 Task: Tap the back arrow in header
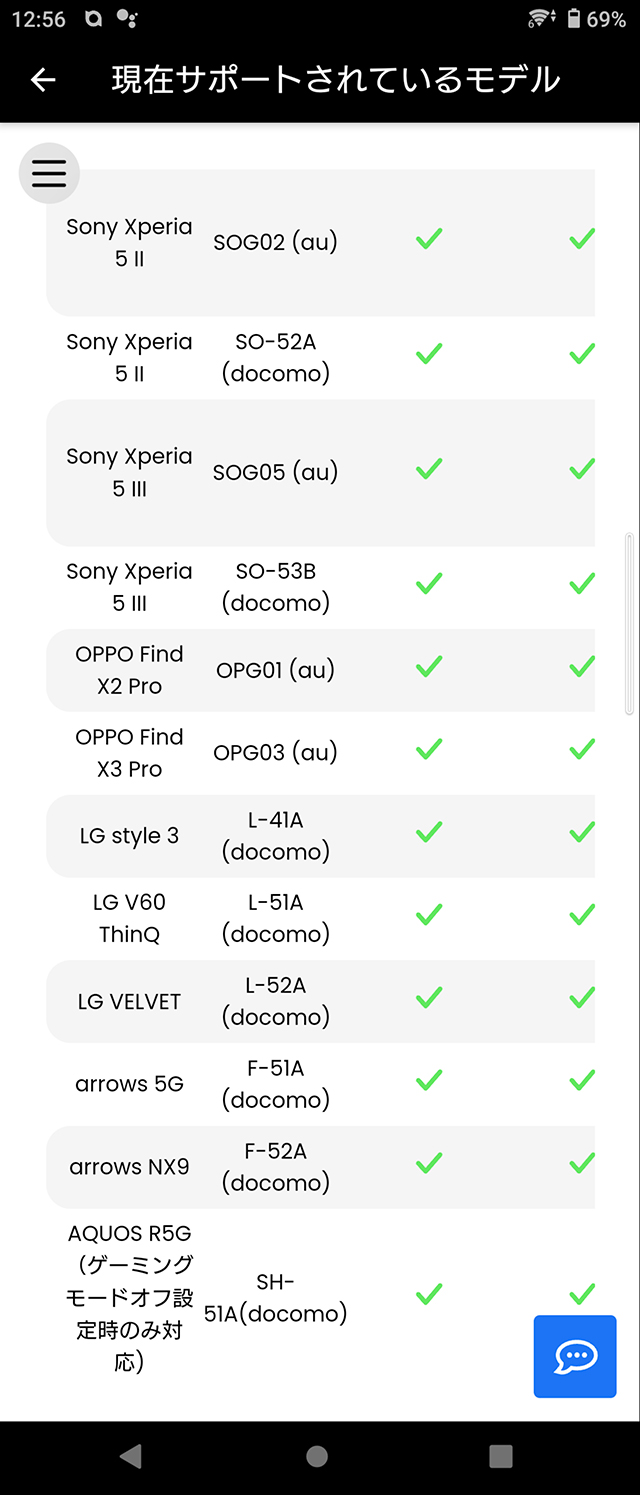point(43,80)
